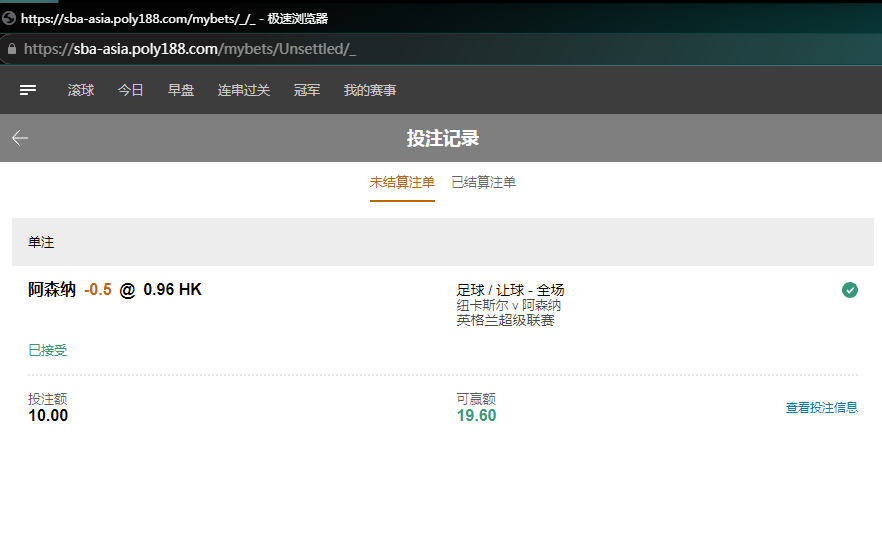The height and width of the screenshot is (560, 882).
Task: Click the green checkmark status icon
Action: [x=849, y=290]
